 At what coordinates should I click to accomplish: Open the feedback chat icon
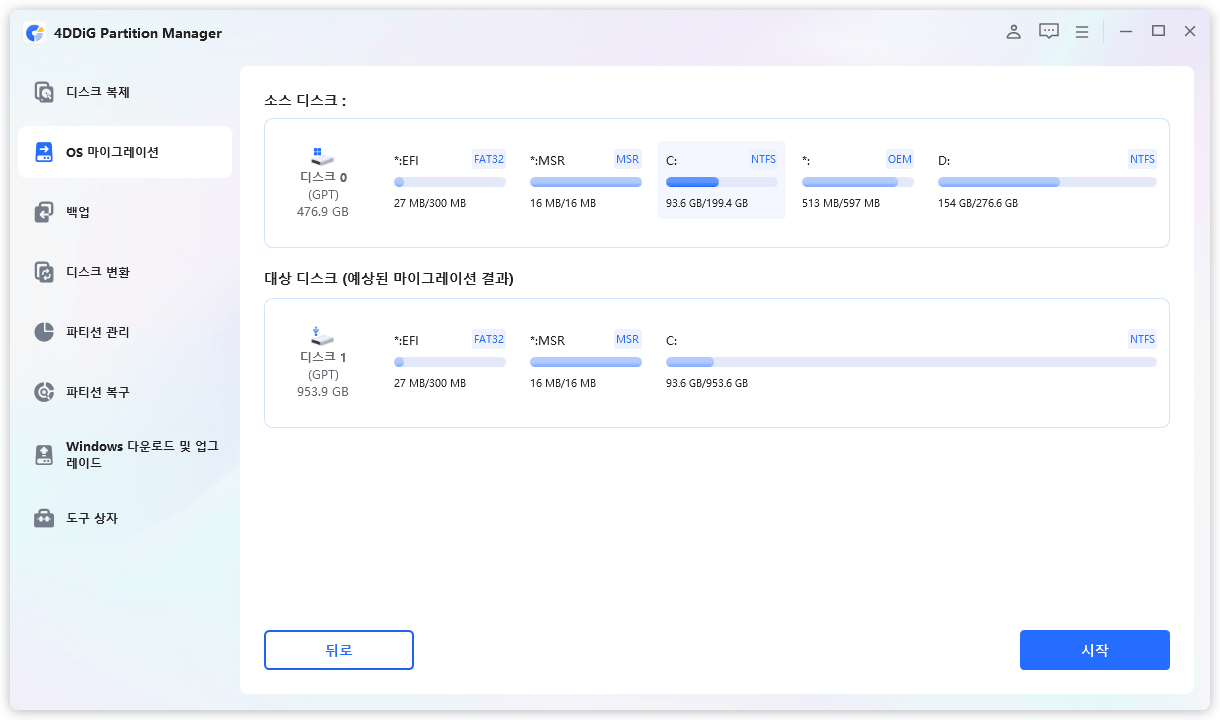(x=1047, y=31)
